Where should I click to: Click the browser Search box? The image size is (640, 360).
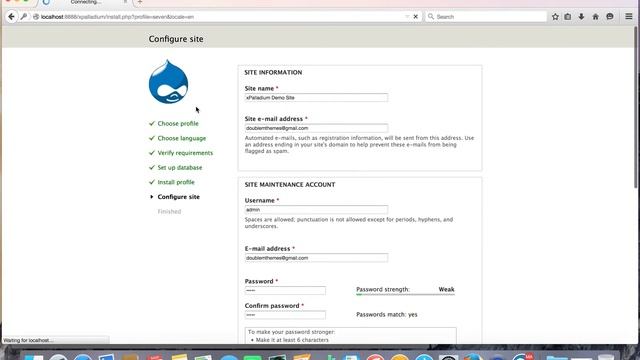pos(486,17)
